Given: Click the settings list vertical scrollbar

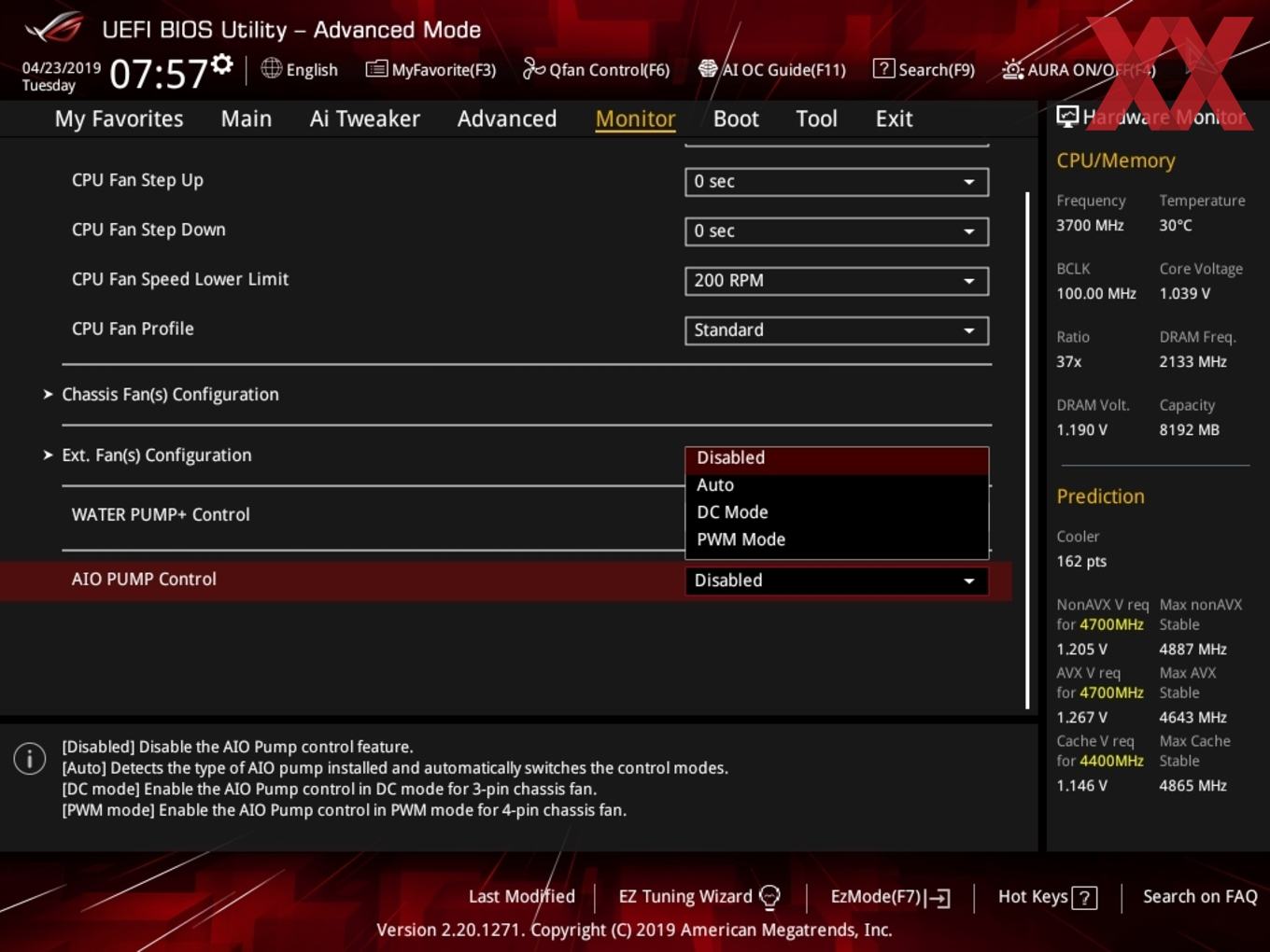Looking at the screenshot, I should coord(1027,450).
